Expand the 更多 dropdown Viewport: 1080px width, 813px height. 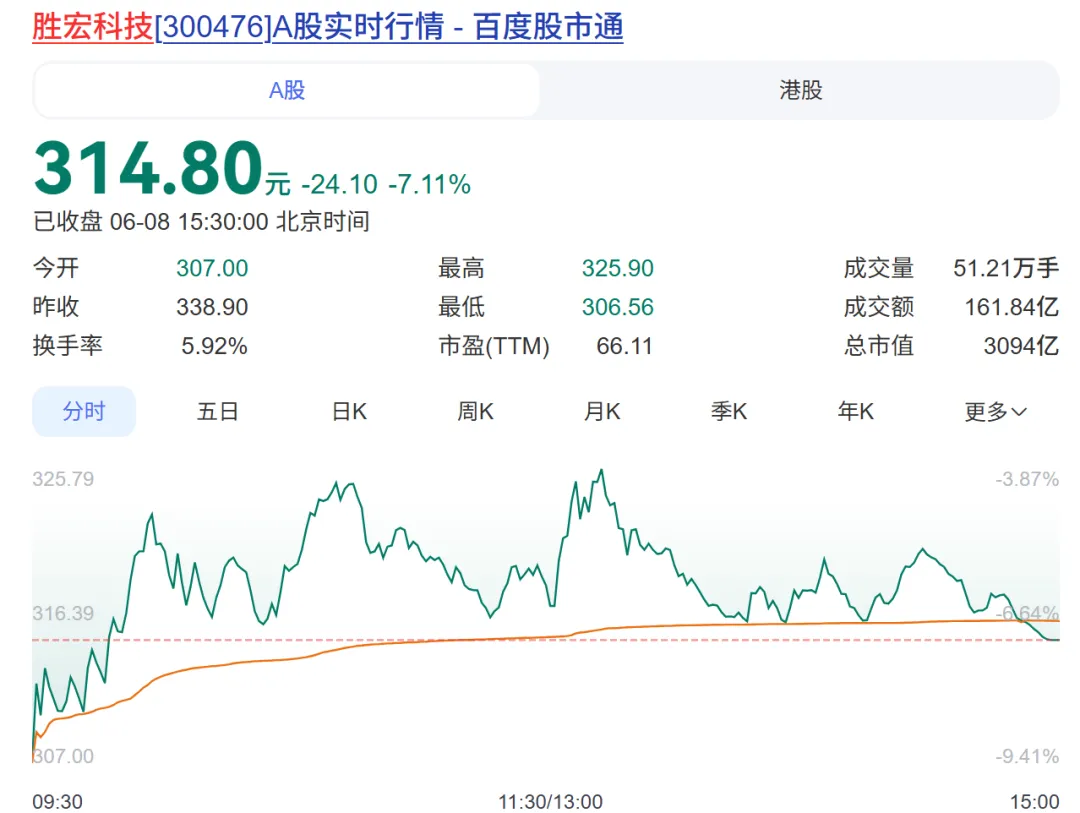click(x=995, y=411)
